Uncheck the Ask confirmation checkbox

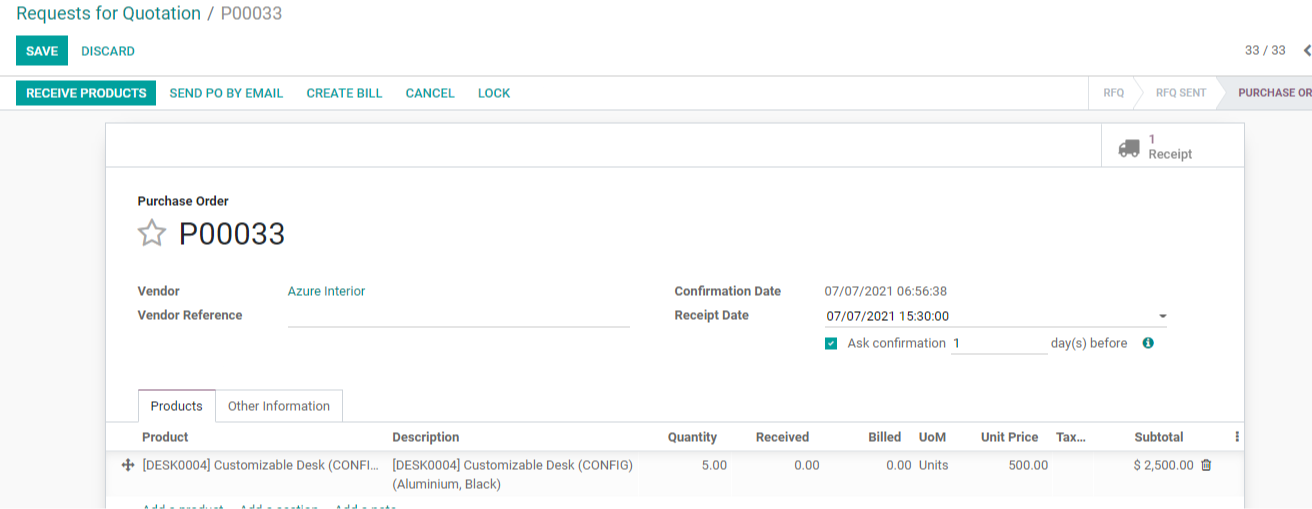831,343
